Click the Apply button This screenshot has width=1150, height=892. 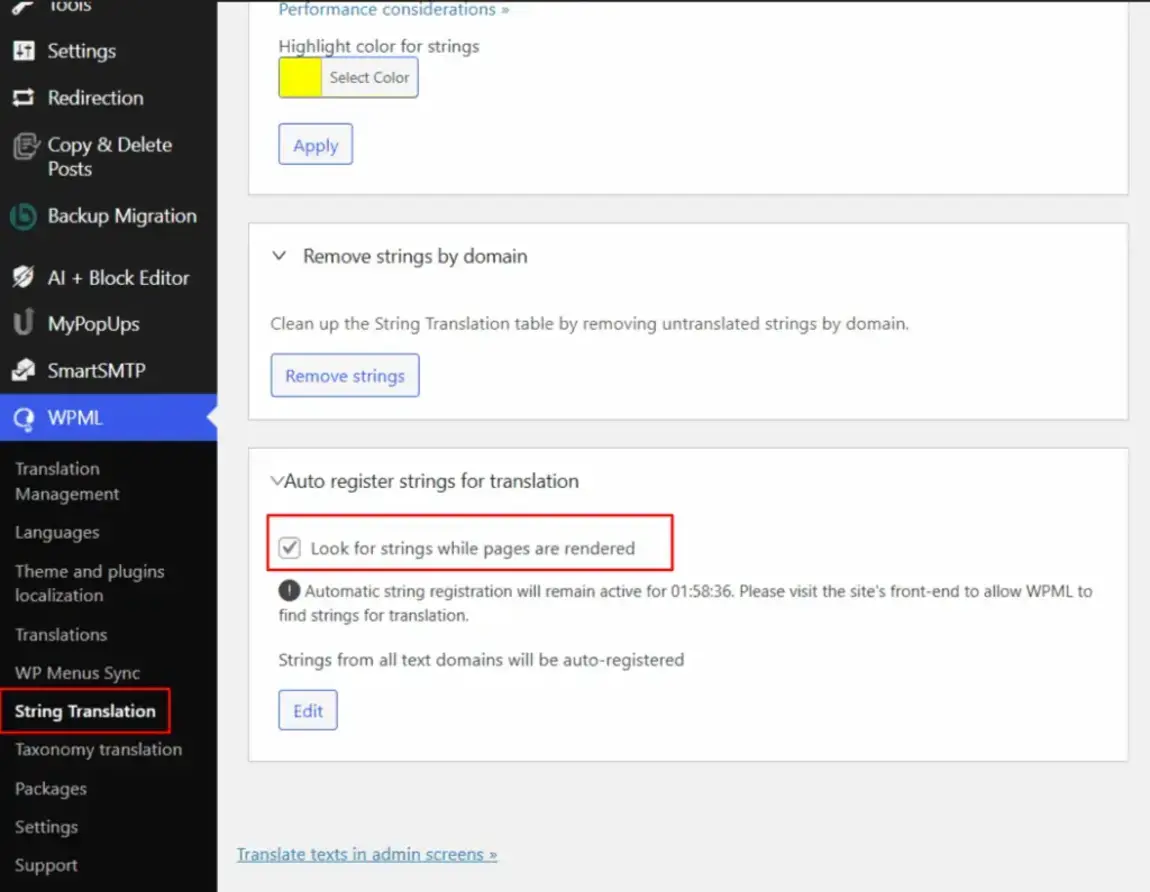pos(315,145)
